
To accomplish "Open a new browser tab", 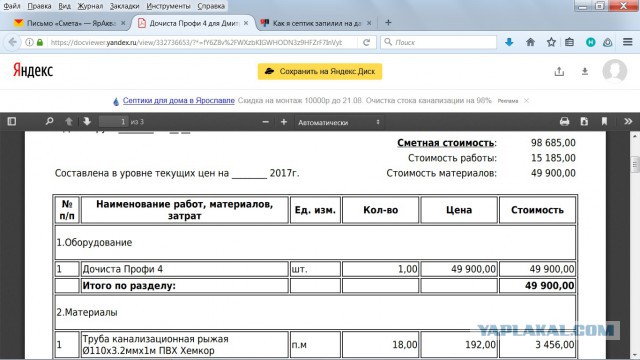I will click(388, 23).
